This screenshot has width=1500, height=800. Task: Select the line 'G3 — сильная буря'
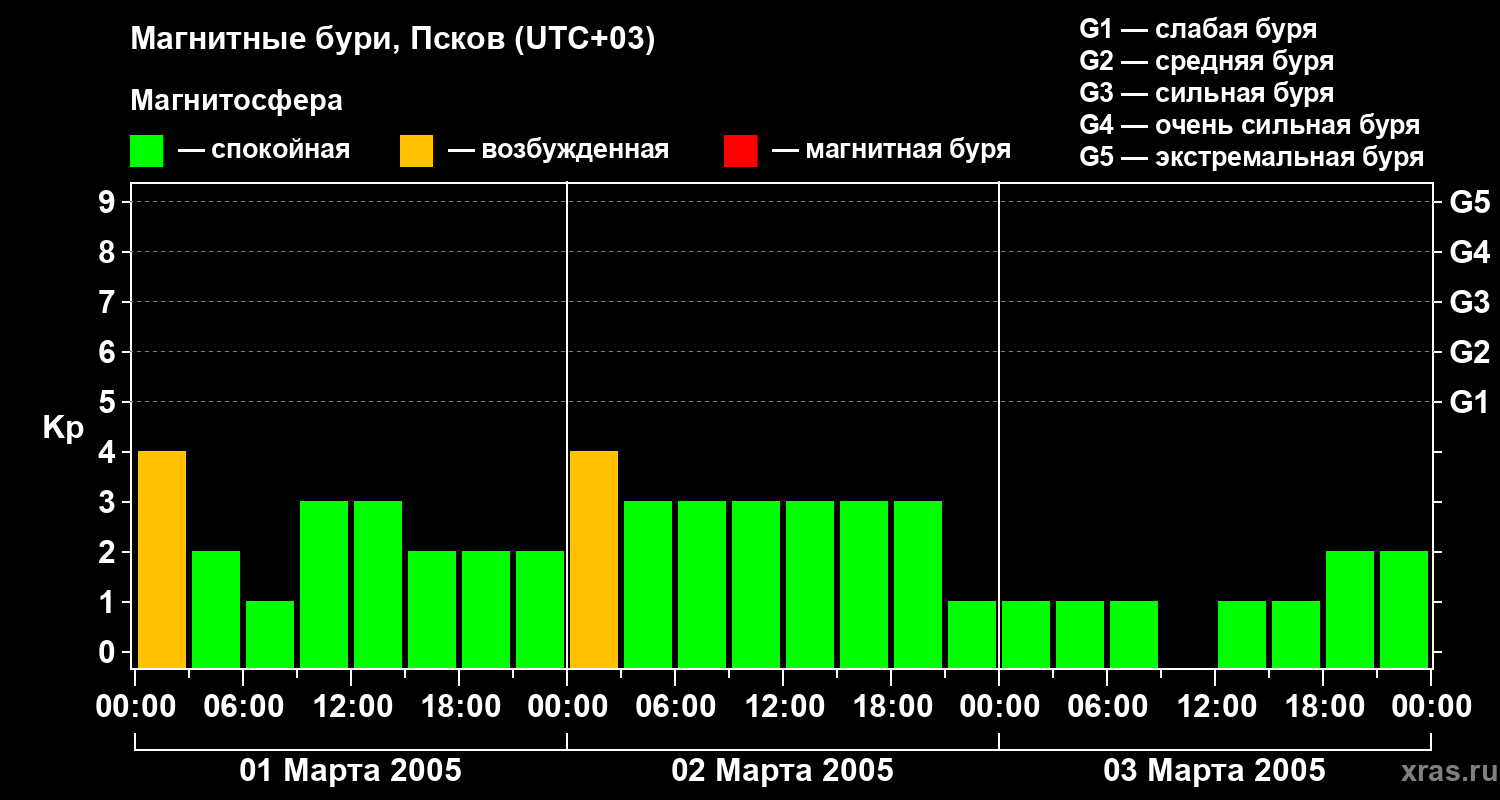(1207, 93)
